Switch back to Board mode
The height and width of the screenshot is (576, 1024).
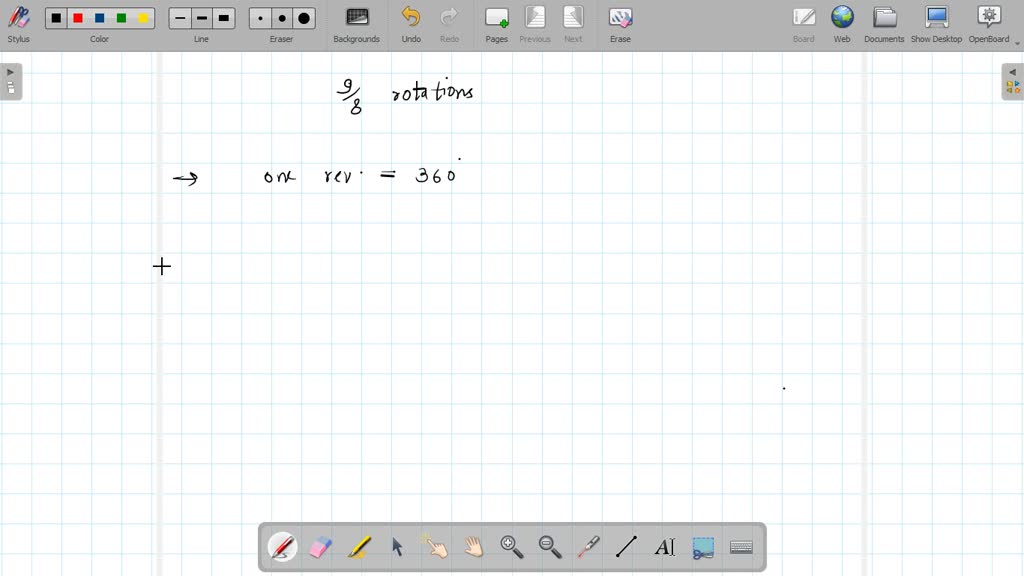click(x=804, y=22)
